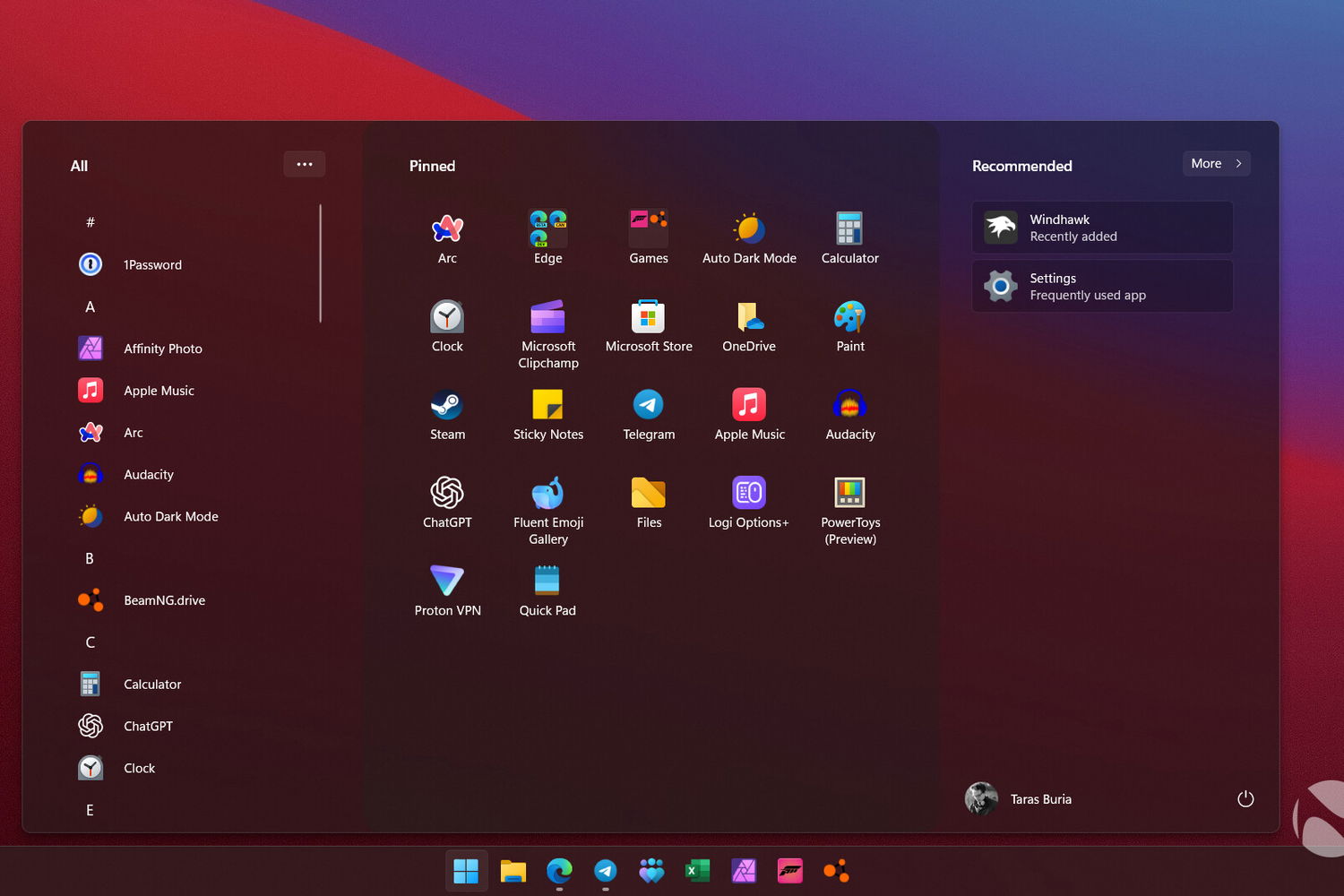Launch Excel from the taskbar
The height and width of the screenshot is (896, 1344).
[698, 871]
